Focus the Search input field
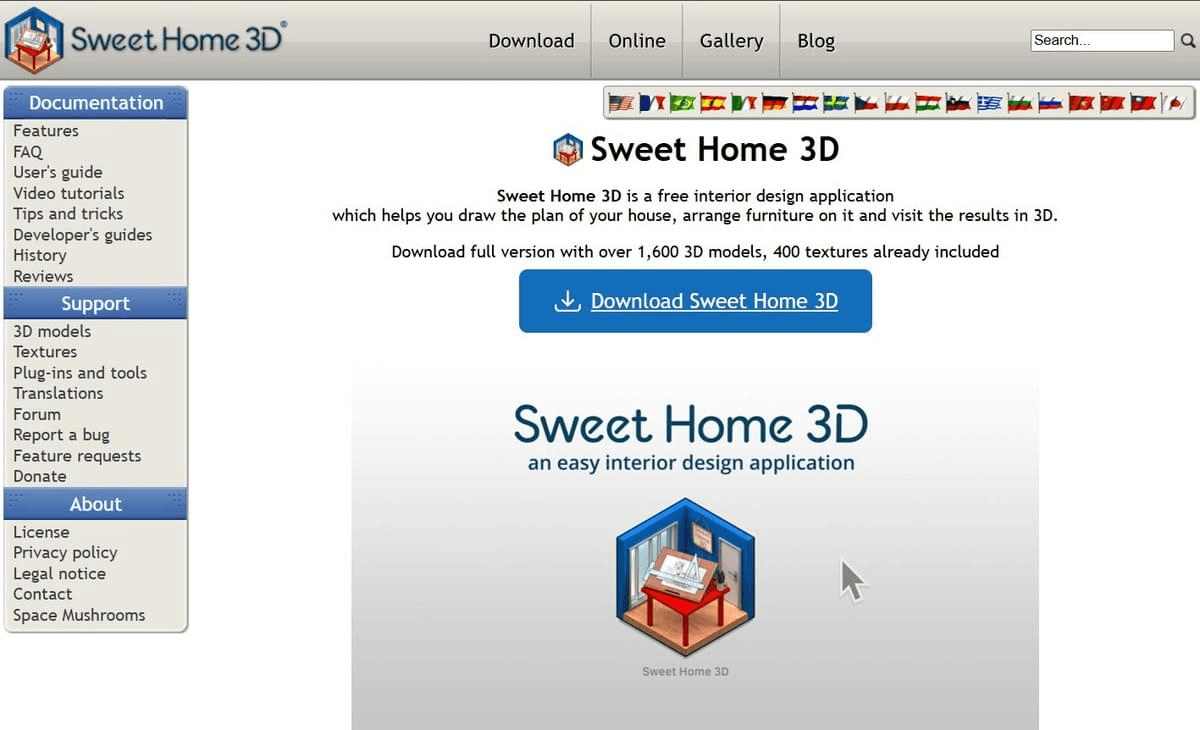The image size is (1200, 730). click(x=1102, y=40)
